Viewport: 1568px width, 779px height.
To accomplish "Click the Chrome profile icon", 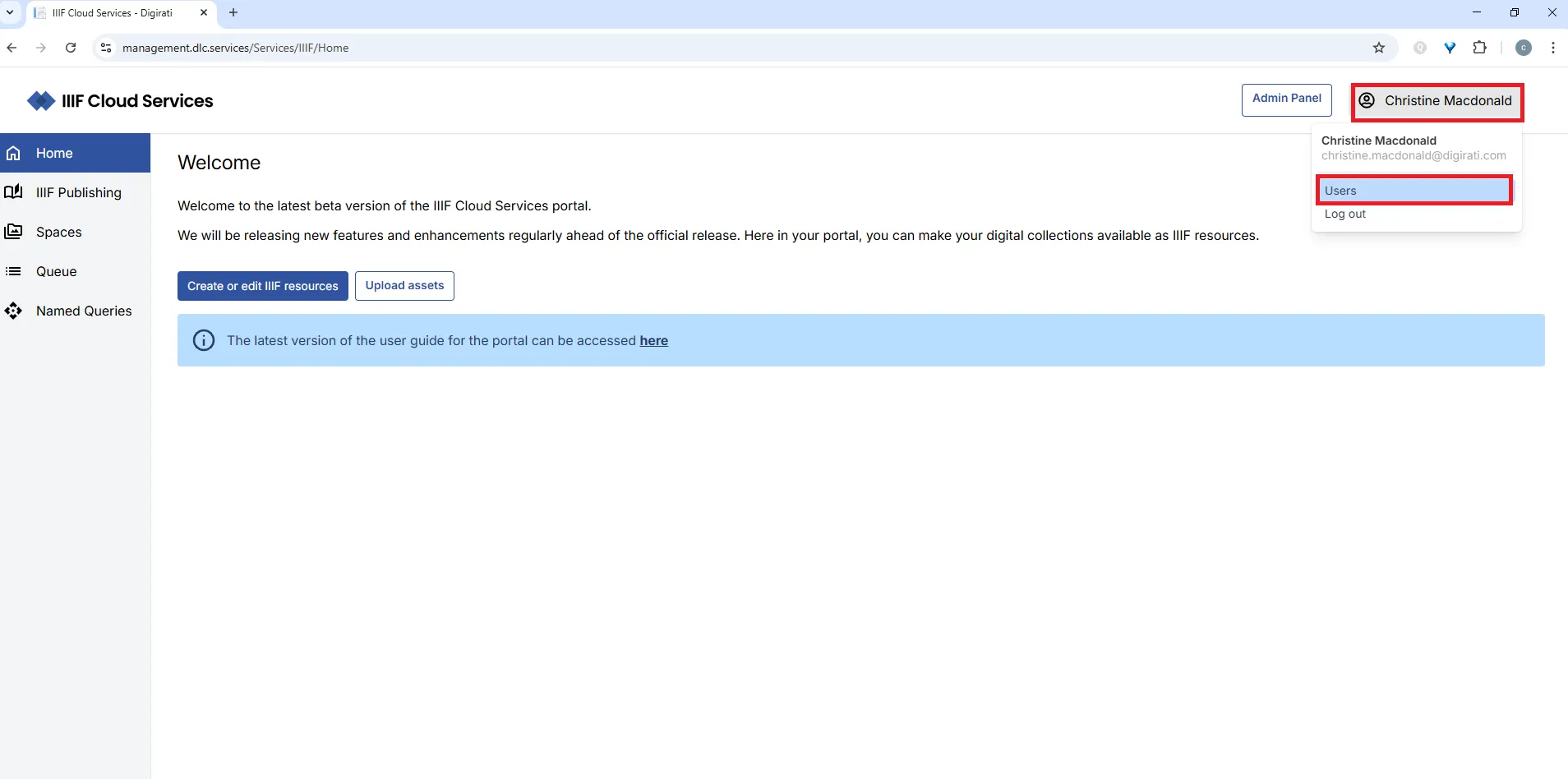I will (x=1524, y=48).
